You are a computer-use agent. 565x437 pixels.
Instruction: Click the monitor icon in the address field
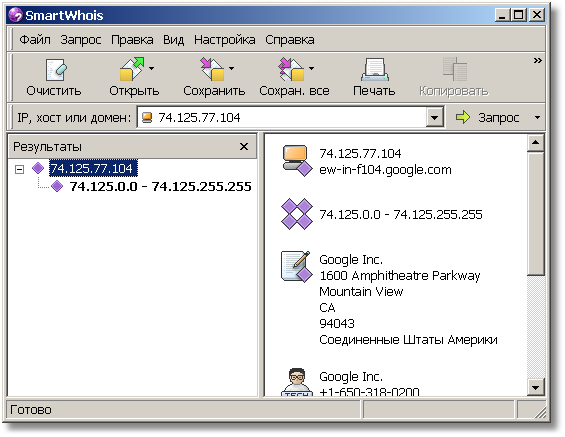pos(147,117)
